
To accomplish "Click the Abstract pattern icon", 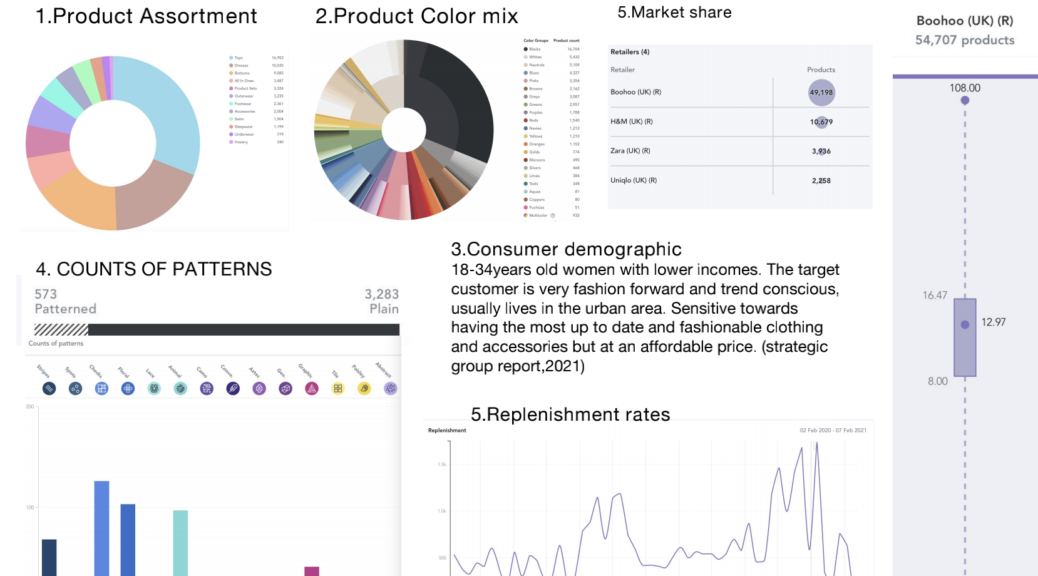I will tap(390, 389).
